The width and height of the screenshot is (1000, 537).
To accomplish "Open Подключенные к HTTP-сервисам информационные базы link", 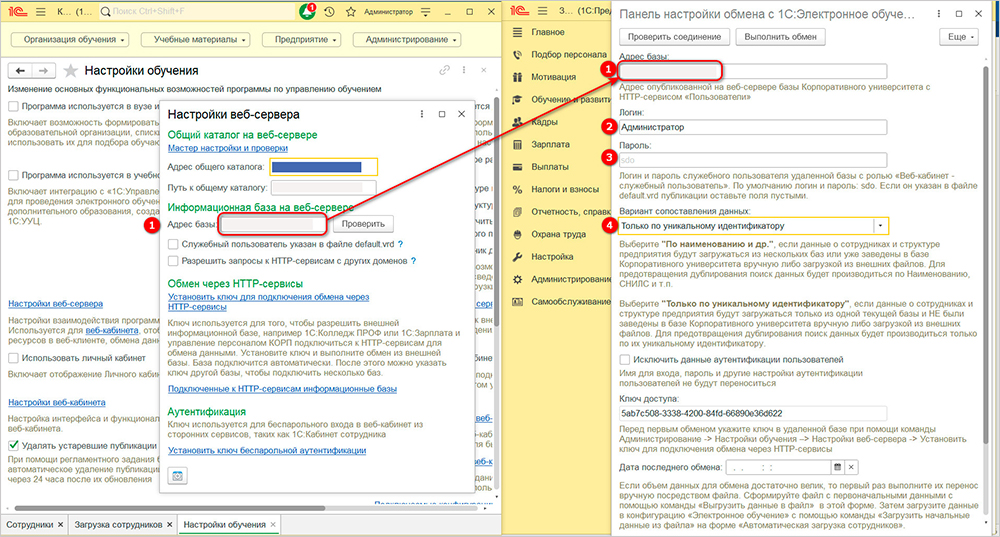I will (282, 388).
